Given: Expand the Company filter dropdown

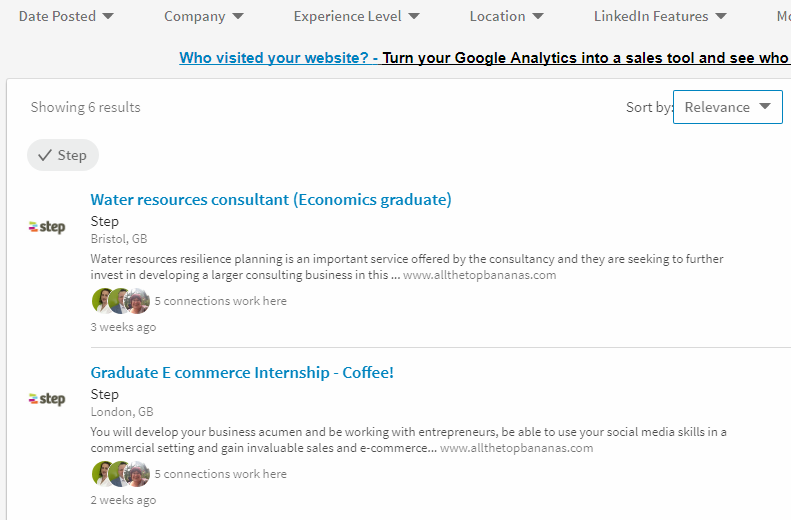Looking at the screenshot, I should (203, 16).
